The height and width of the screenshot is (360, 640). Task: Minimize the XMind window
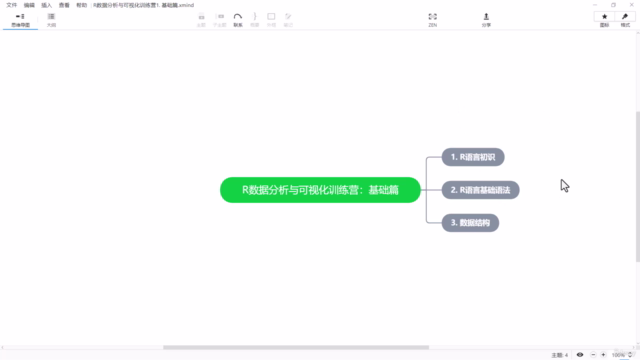tap(595, 5)
